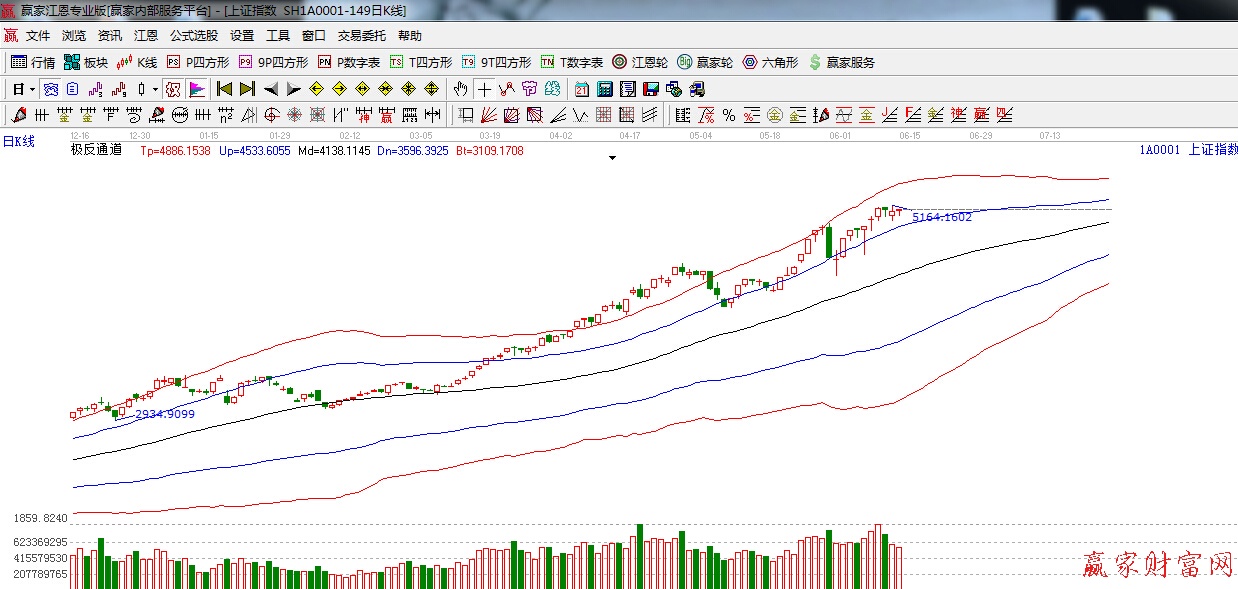Toggle the crosshair cursor tool

click(x=484, y=89)
